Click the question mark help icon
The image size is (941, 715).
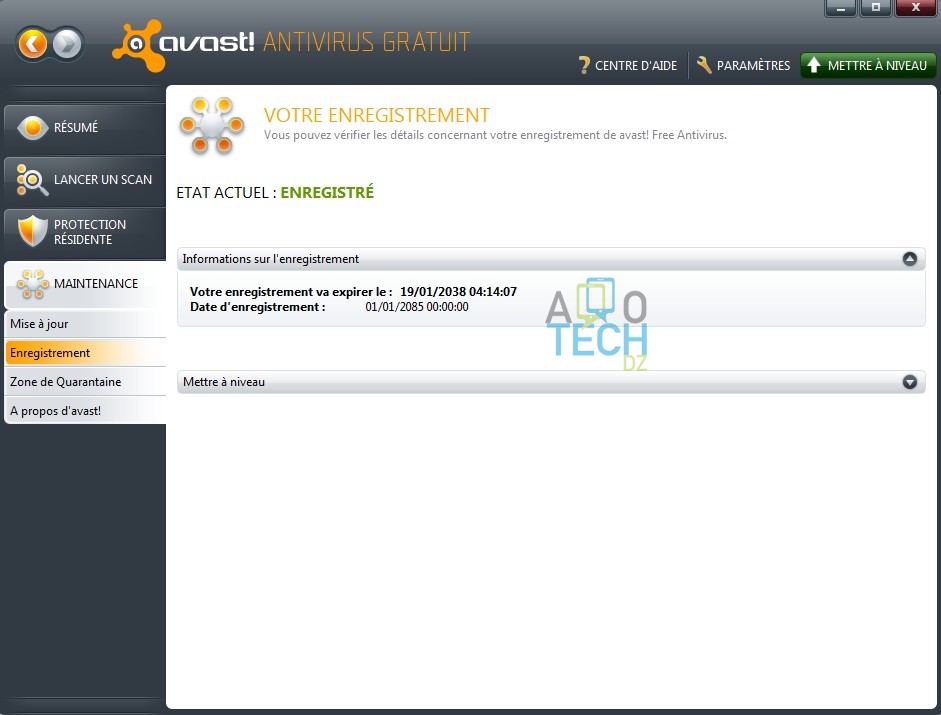pyautogui.click(x=584, y=65)
